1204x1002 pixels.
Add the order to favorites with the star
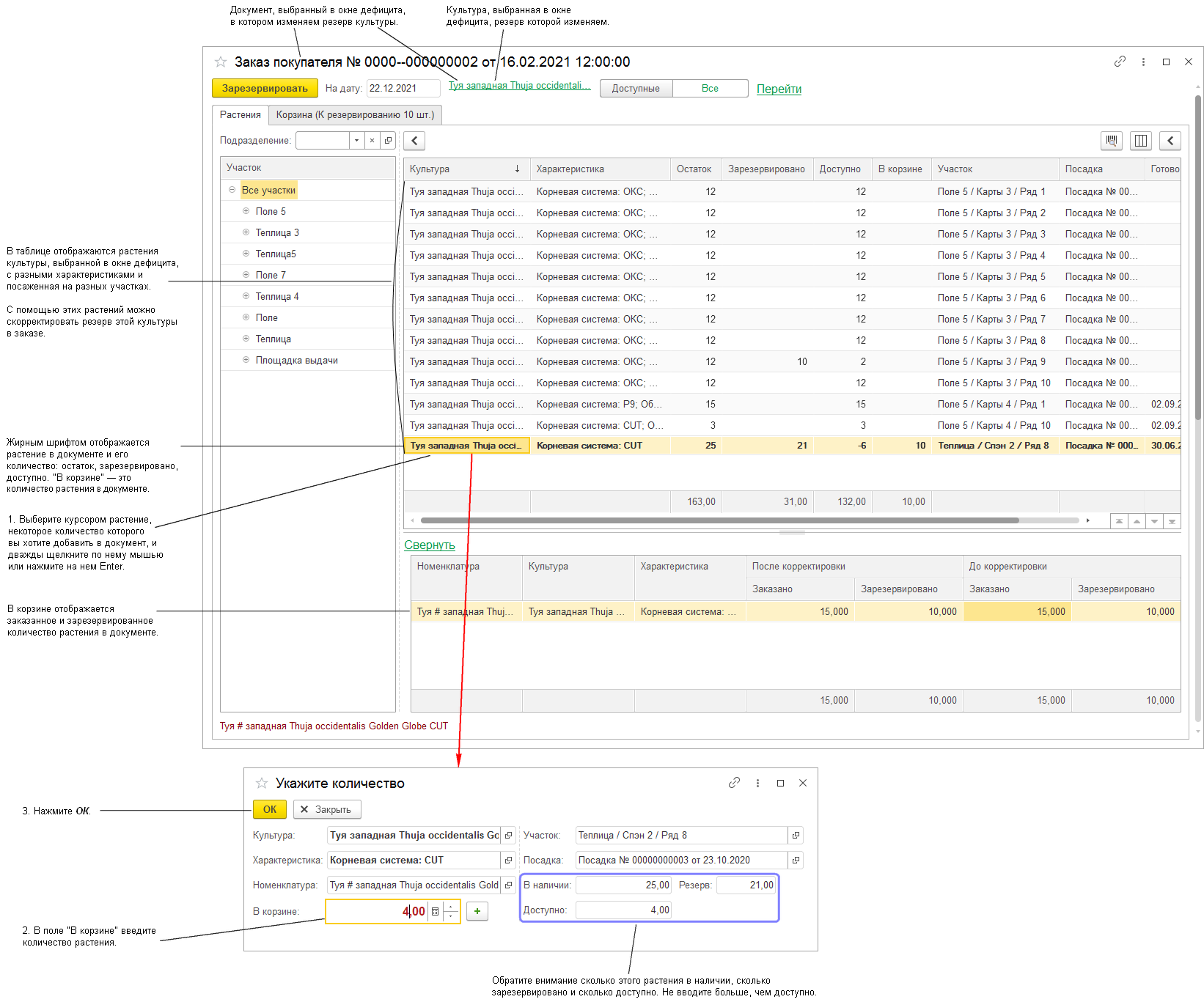221,62
